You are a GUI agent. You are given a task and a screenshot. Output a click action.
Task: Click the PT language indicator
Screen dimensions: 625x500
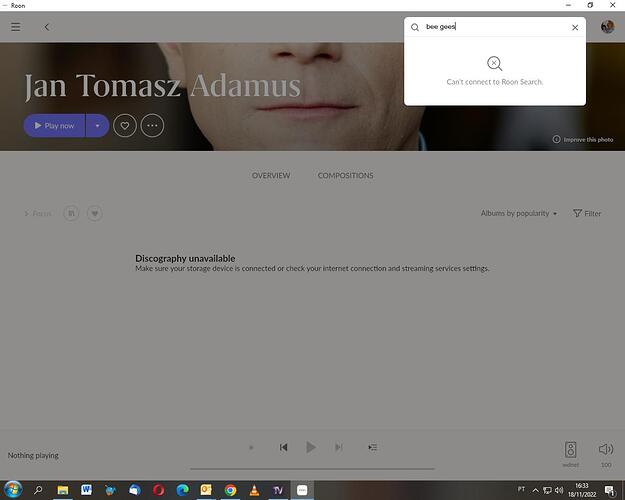(521, 489)
